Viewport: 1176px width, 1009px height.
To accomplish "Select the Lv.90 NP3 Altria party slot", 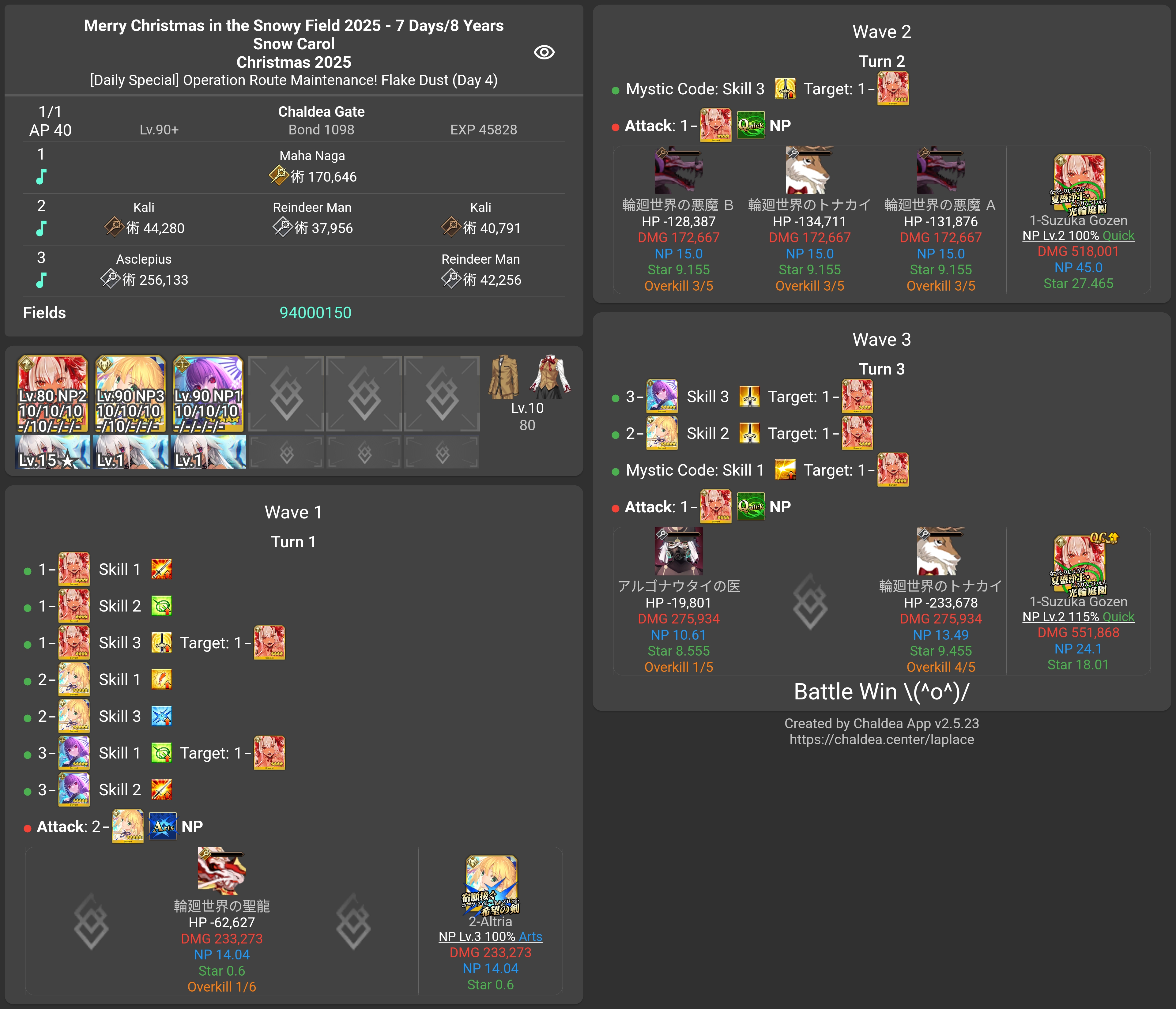I will point(130,393).
